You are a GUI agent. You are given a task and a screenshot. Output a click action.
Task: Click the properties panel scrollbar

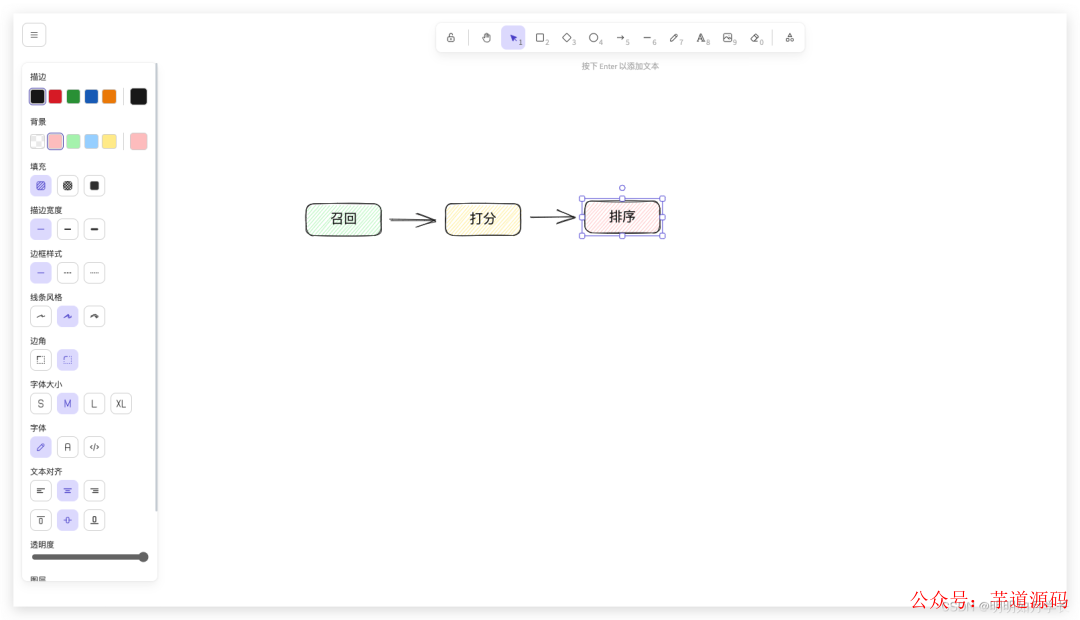(x=156, y=287)
